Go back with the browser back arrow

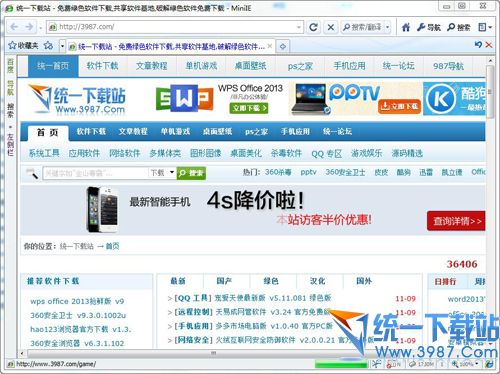pos(14,27)
